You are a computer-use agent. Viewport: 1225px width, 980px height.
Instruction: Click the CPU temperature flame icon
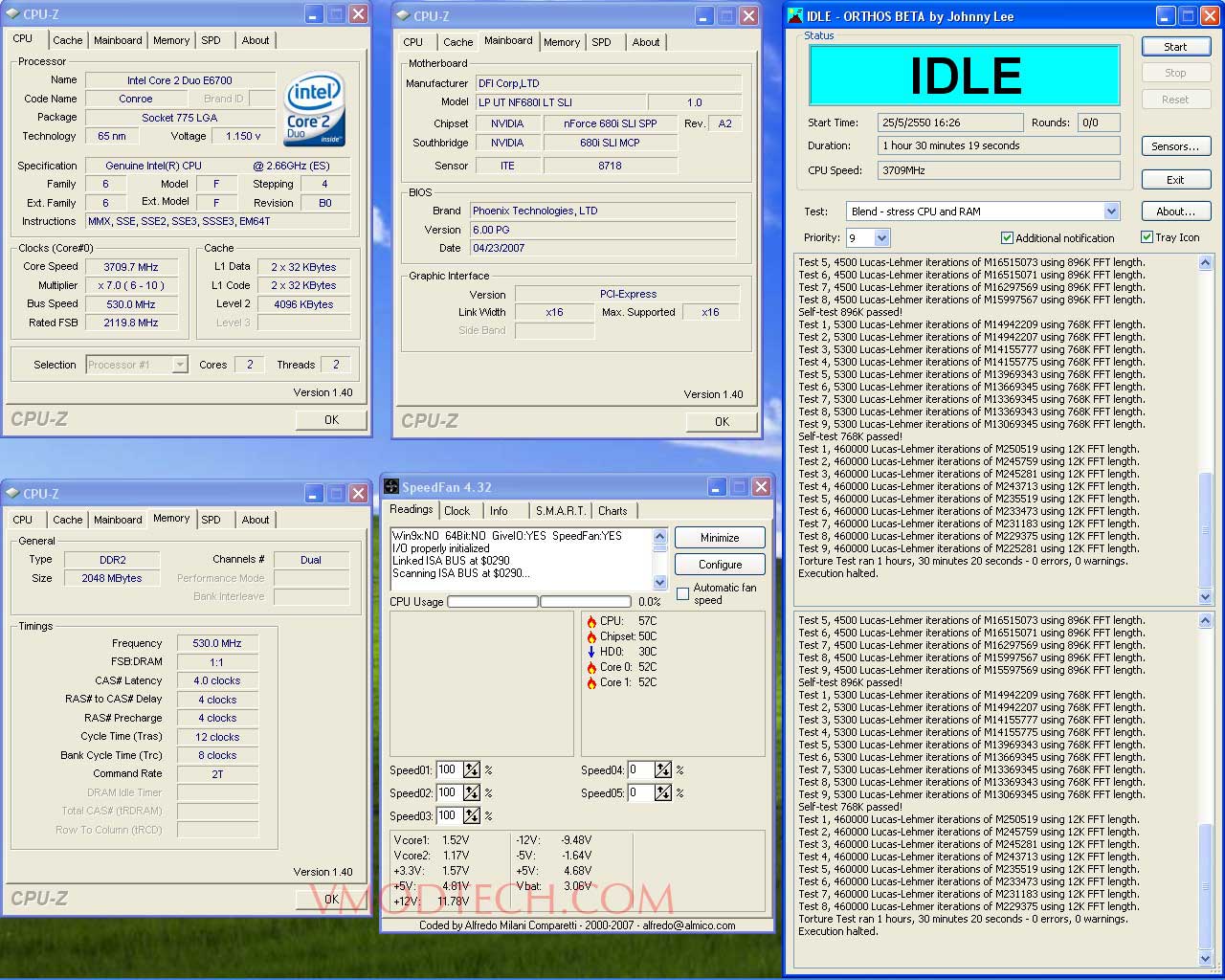591,622
